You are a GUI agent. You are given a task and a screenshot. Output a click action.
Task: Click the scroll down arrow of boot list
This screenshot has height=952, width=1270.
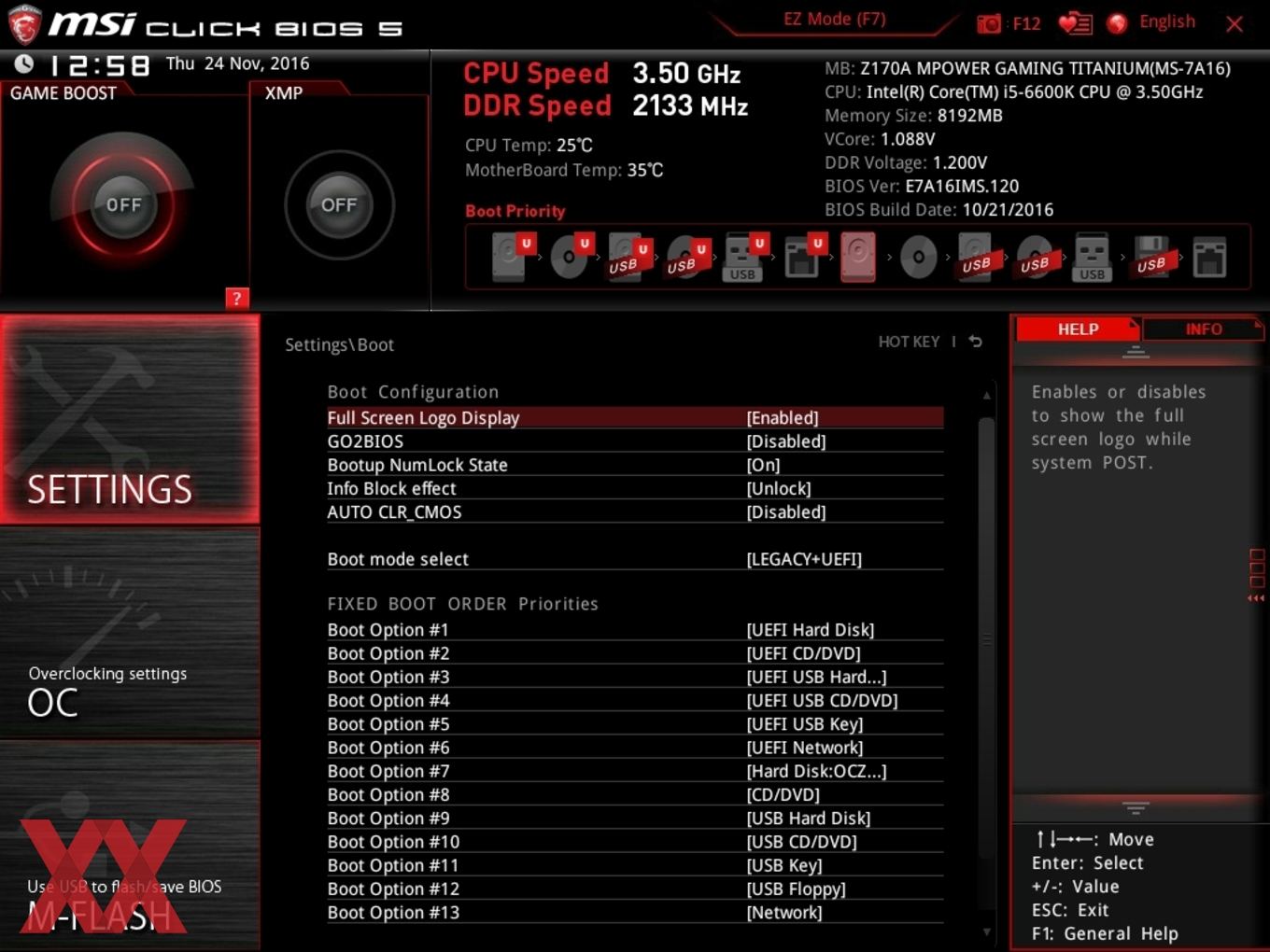click(x=986, y=931)
